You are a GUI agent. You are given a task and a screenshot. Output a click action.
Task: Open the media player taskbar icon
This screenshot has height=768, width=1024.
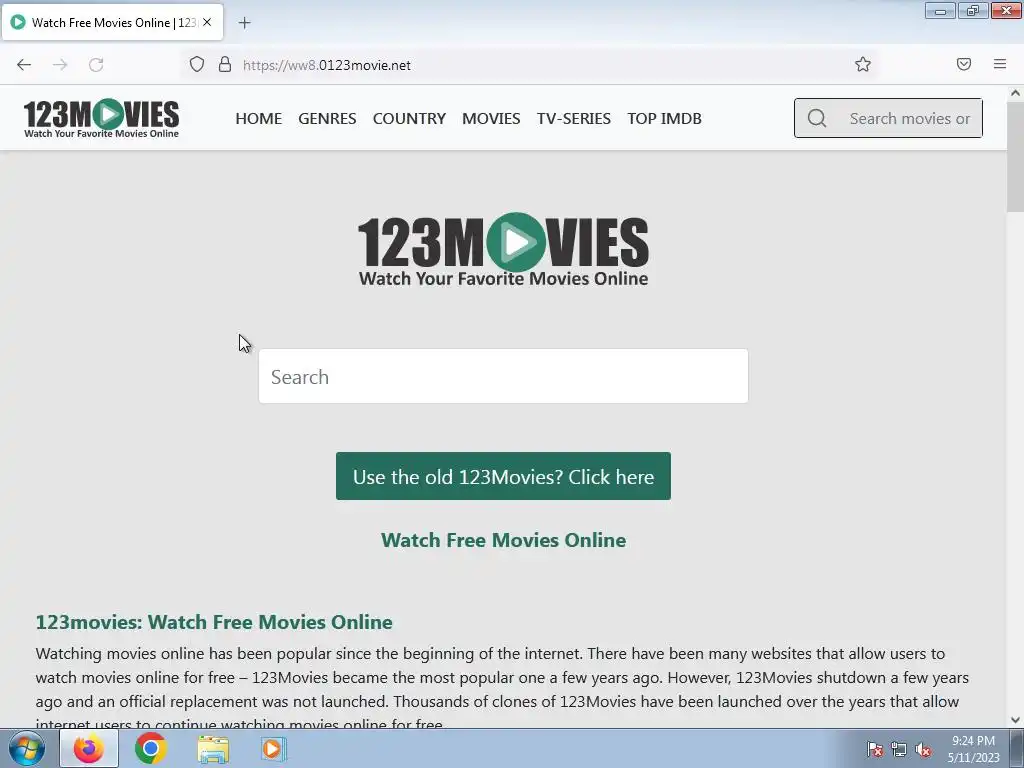tap(274, 748)
